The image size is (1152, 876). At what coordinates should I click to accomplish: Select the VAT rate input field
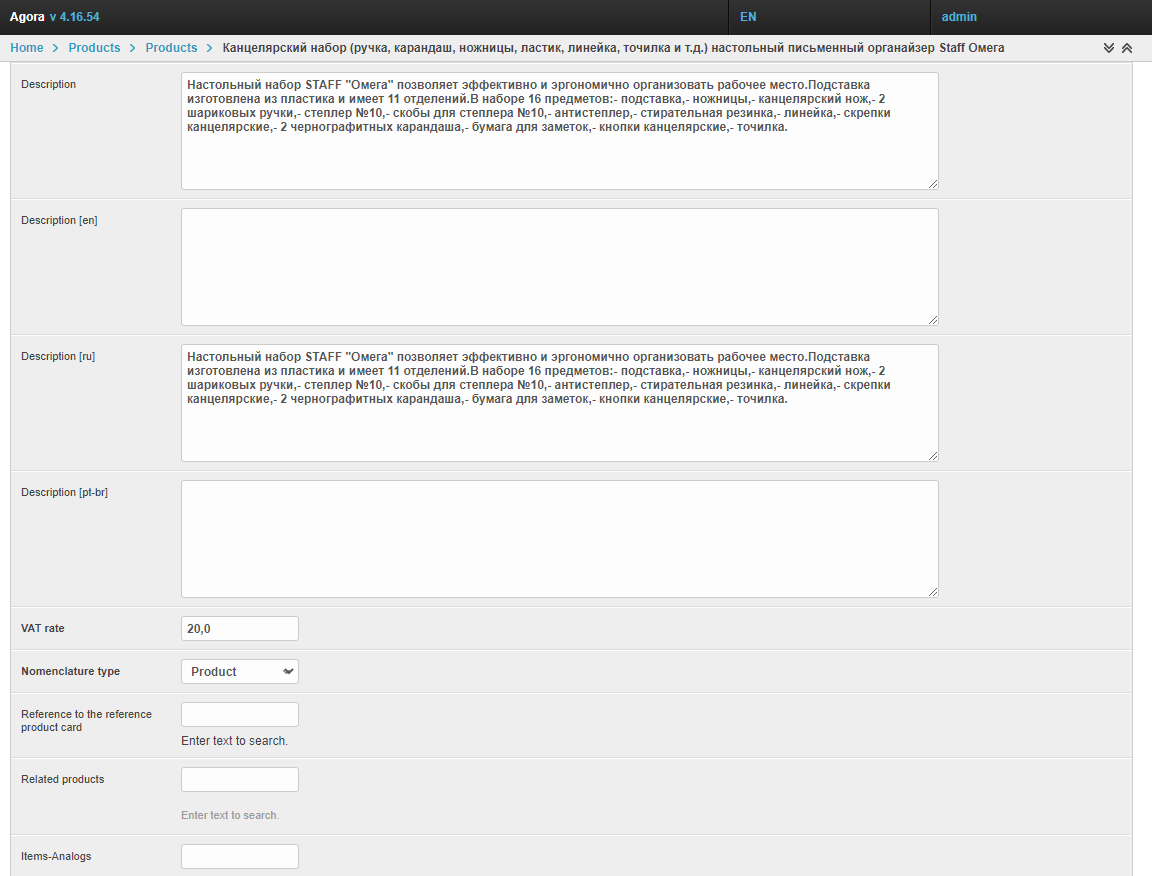[239, 629]
